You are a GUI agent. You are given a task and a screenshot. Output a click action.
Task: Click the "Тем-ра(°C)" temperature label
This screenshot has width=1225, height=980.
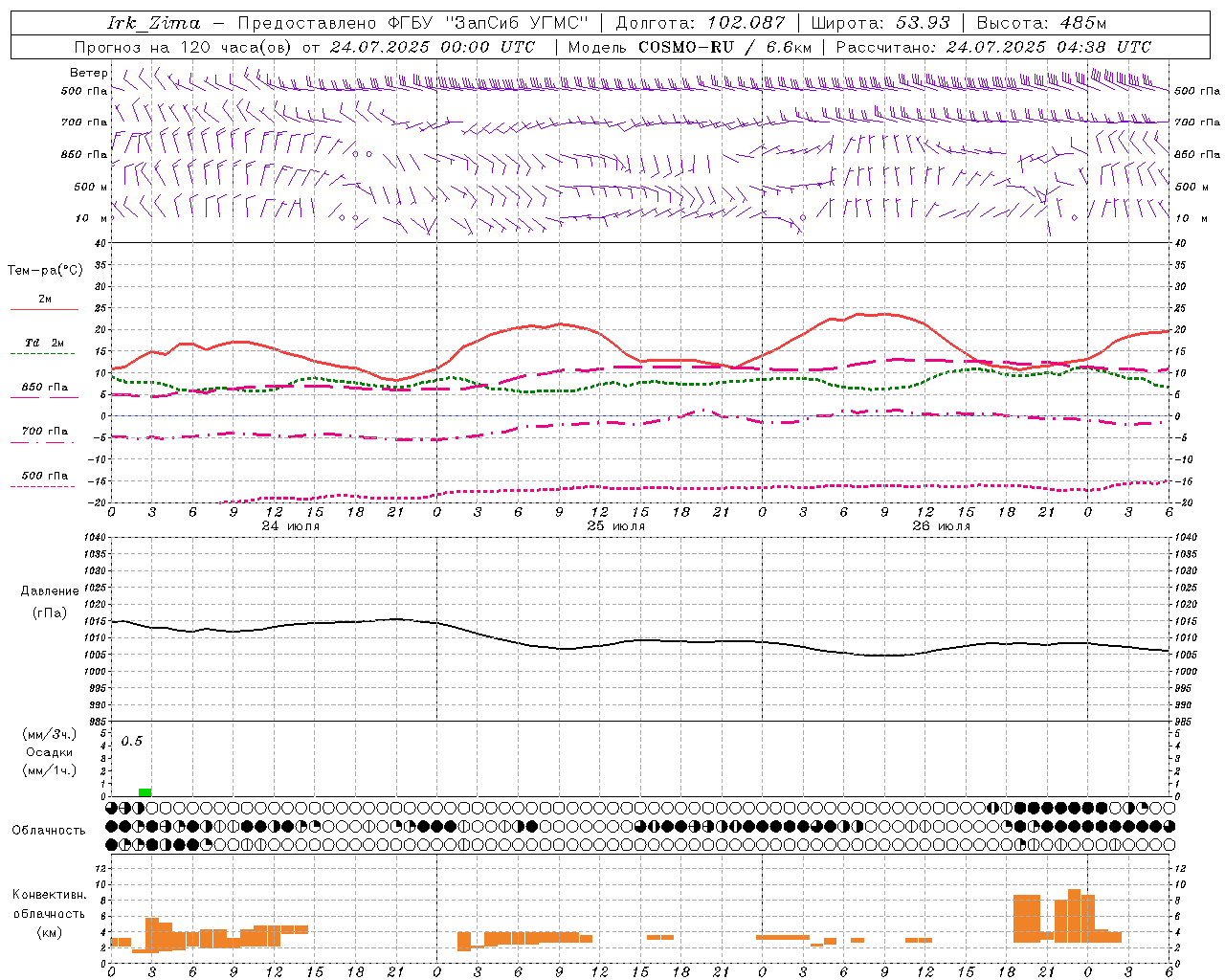pos(45,271)
